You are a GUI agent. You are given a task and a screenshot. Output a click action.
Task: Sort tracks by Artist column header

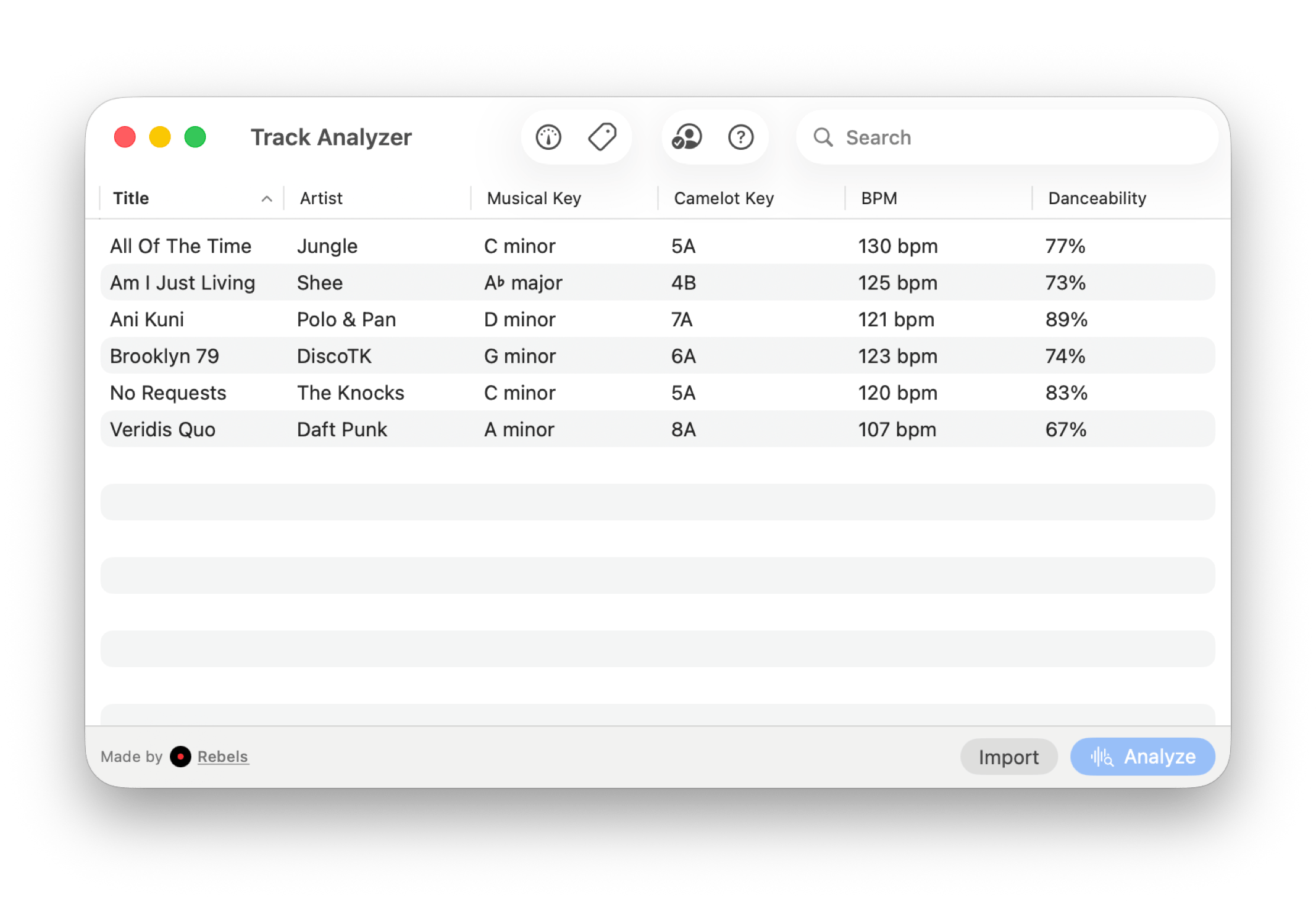click(321, 198)
